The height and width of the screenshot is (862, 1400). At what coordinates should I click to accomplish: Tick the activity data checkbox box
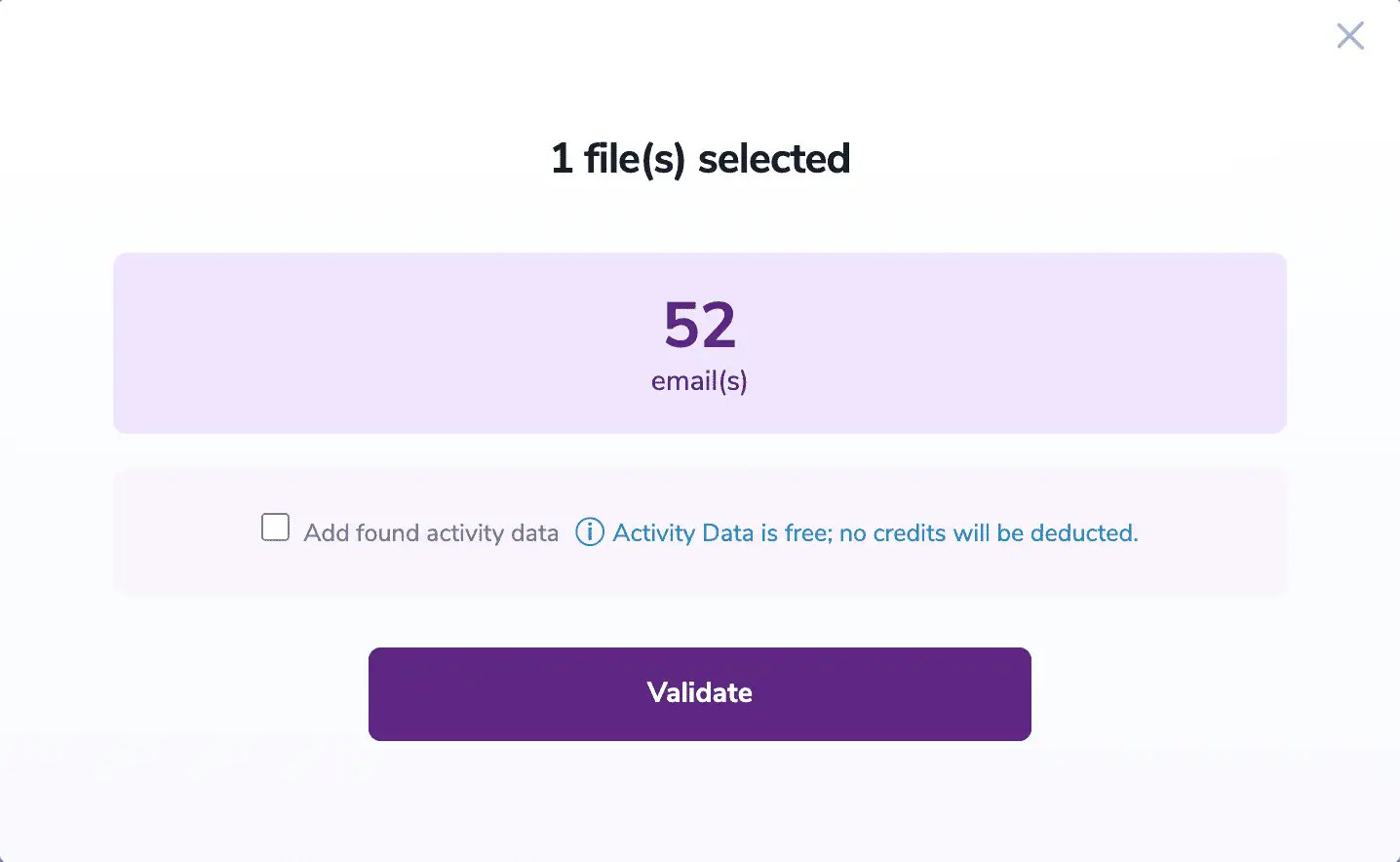point(276,528)
